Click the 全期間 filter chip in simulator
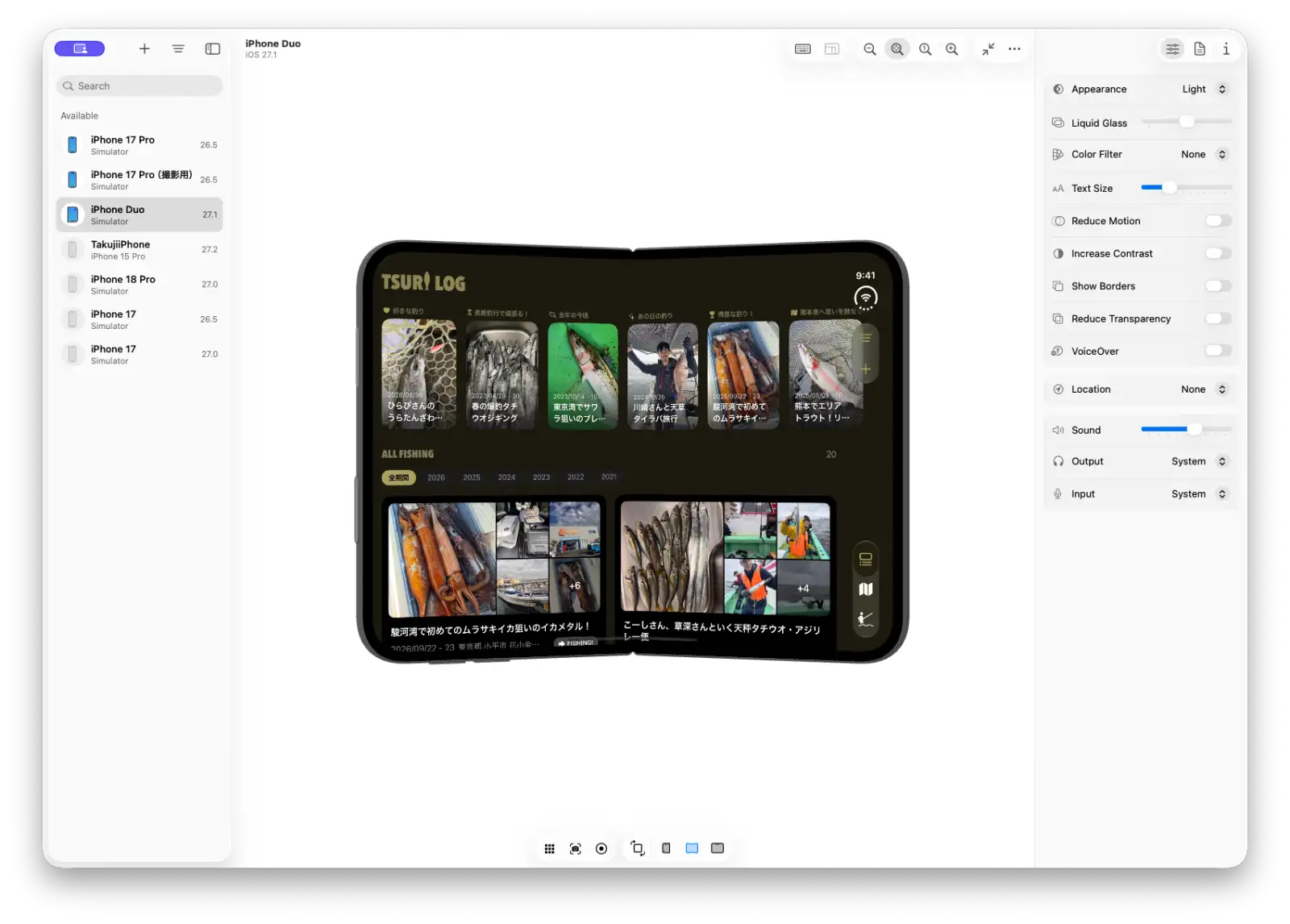Viewport: 1290px width, 924px height. [x=398, y=477]
